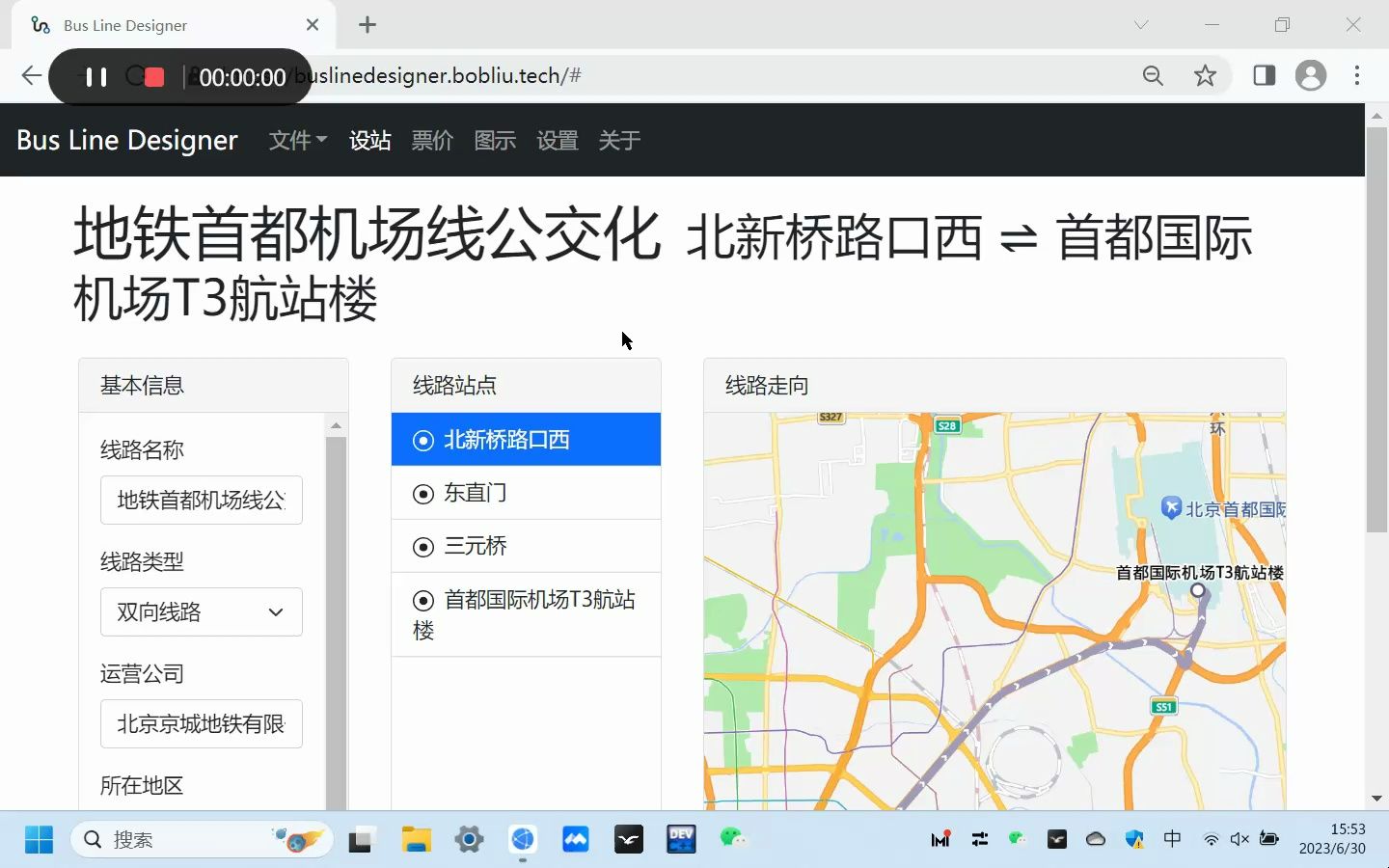Open the browser profile avatar
Screen dimensions: 1389x868
[x=1311, y=75]
